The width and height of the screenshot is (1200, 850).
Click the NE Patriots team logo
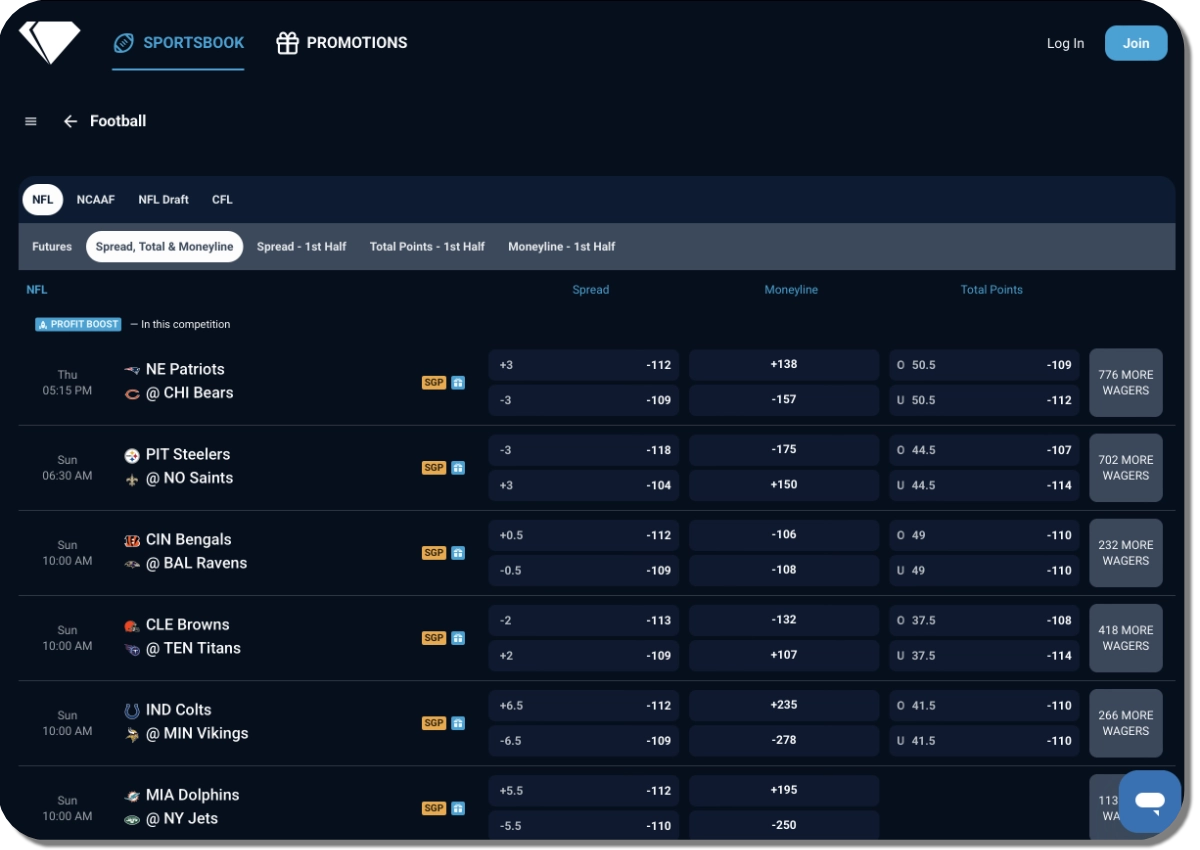click(132, 370)
